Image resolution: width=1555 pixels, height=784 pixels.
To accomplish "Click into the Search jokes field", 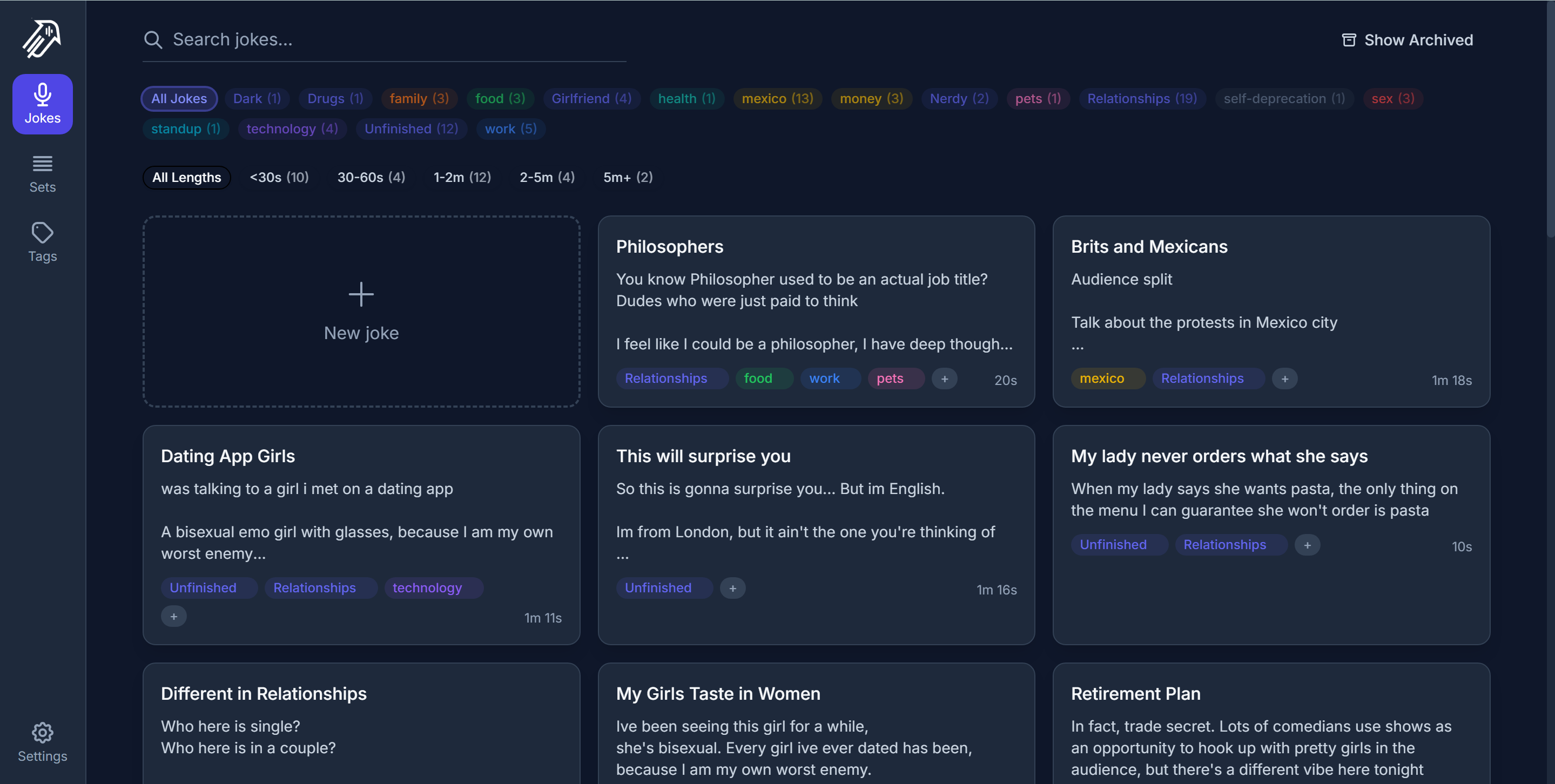I will click(399, 40).
